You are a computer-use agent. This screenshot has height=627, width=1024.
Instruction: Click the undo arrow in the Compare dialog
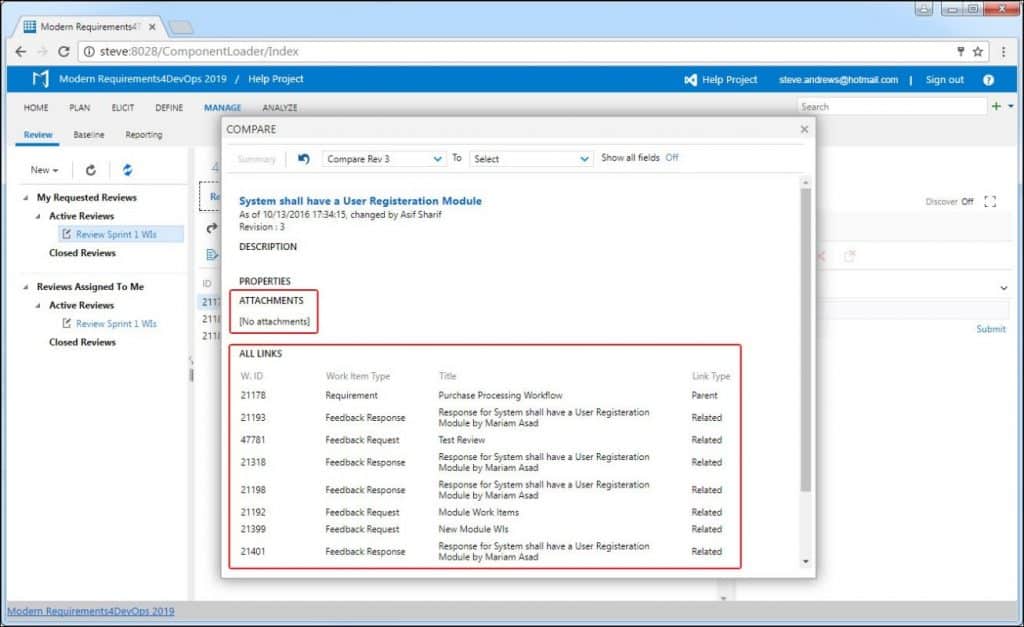(x=305, y=158)
